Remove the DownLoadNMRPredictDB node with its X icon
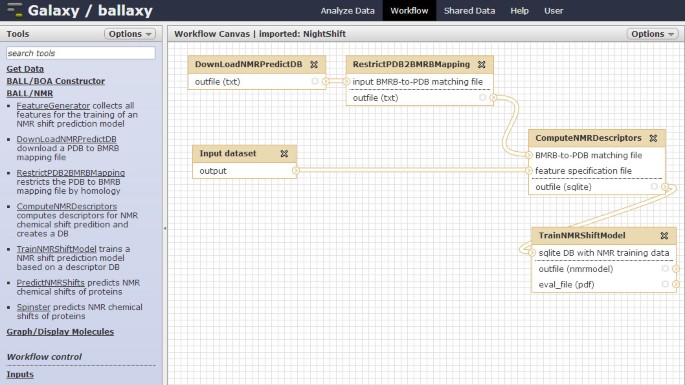This screenshot has width=685, height=385. point(314,64)
